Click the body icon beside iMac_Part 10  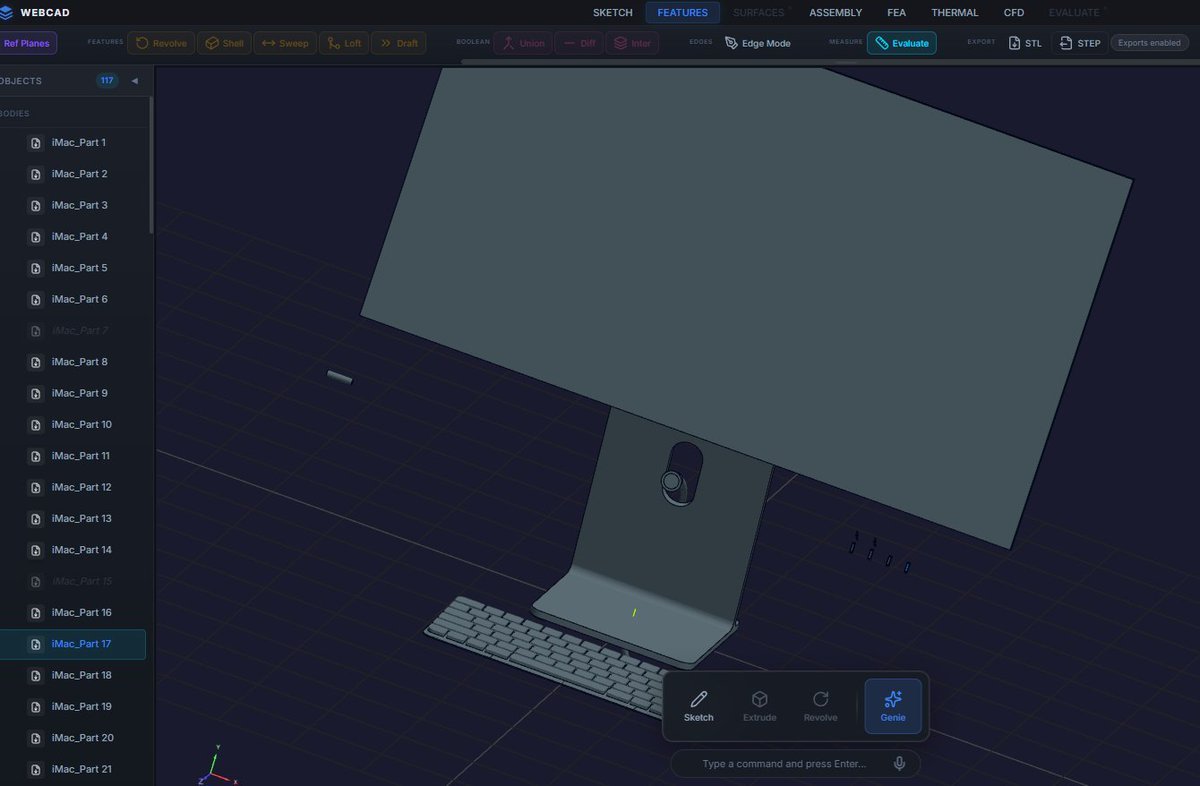(x=36, y=425)
